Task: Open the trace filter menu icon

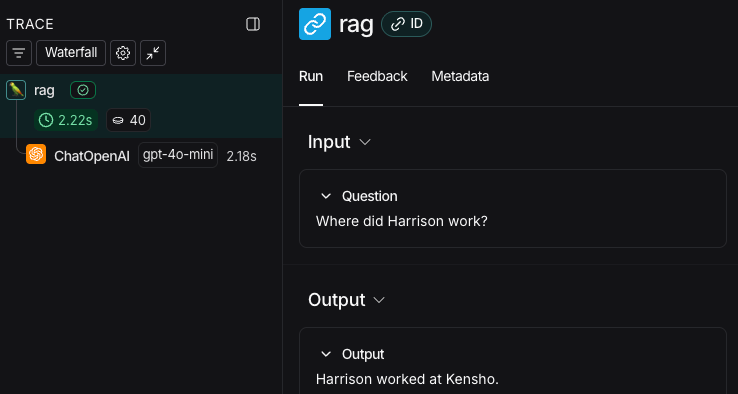Action: pyautogui.click(x=19, y=53)
